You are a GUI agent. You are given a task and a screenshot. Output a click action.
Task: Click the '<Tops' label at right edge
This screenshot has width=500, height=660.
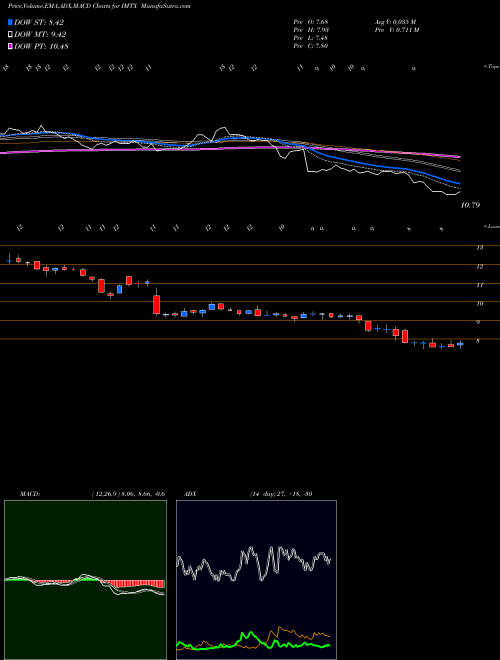point(491,67)
